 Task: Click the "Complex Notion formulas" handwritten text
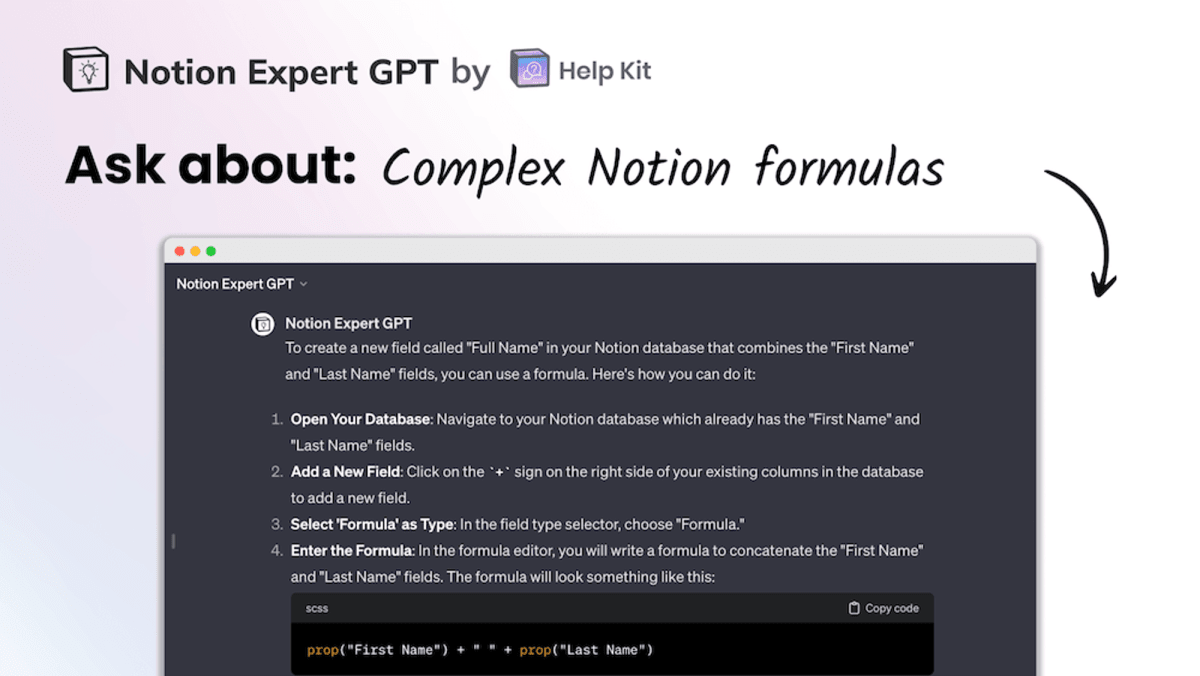(x=663, y=168)
